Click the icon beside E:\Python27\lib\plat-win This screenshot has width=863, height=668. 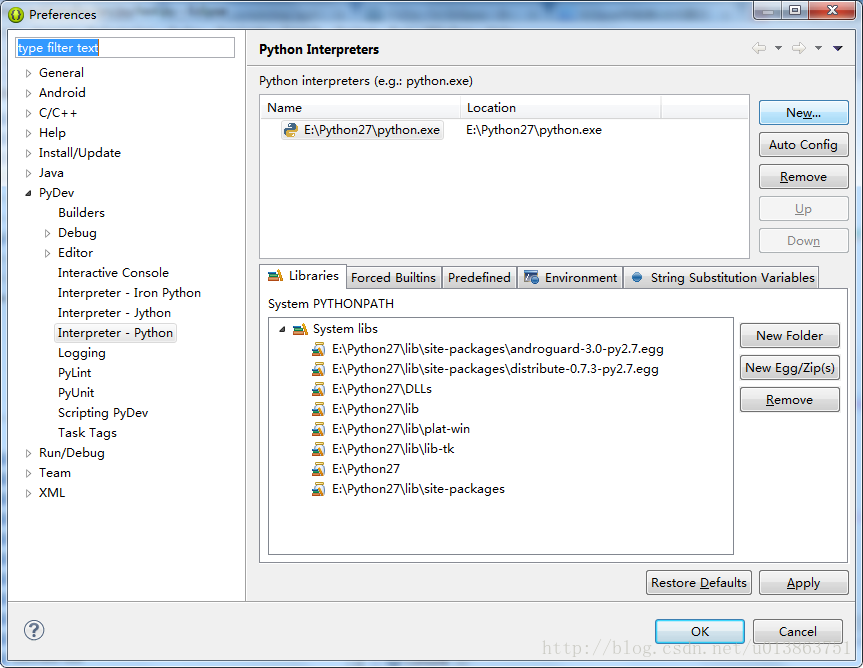[318, 429]
